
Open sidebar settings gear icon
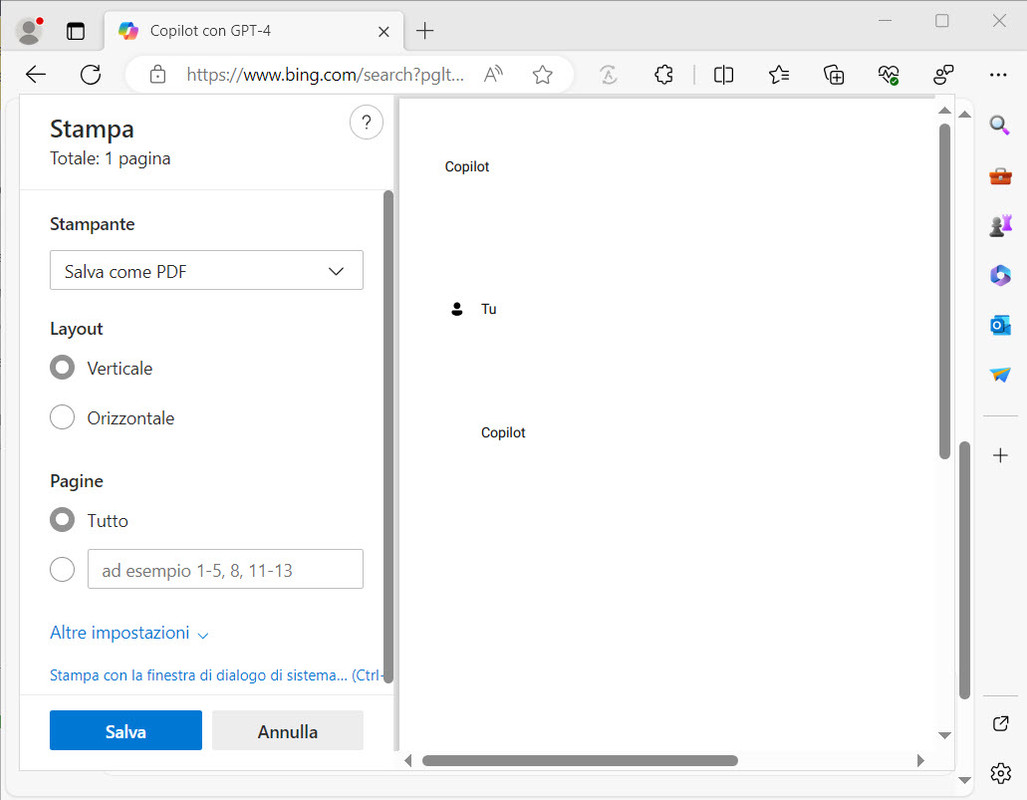pyautogui.click(x=1000, y=774)
